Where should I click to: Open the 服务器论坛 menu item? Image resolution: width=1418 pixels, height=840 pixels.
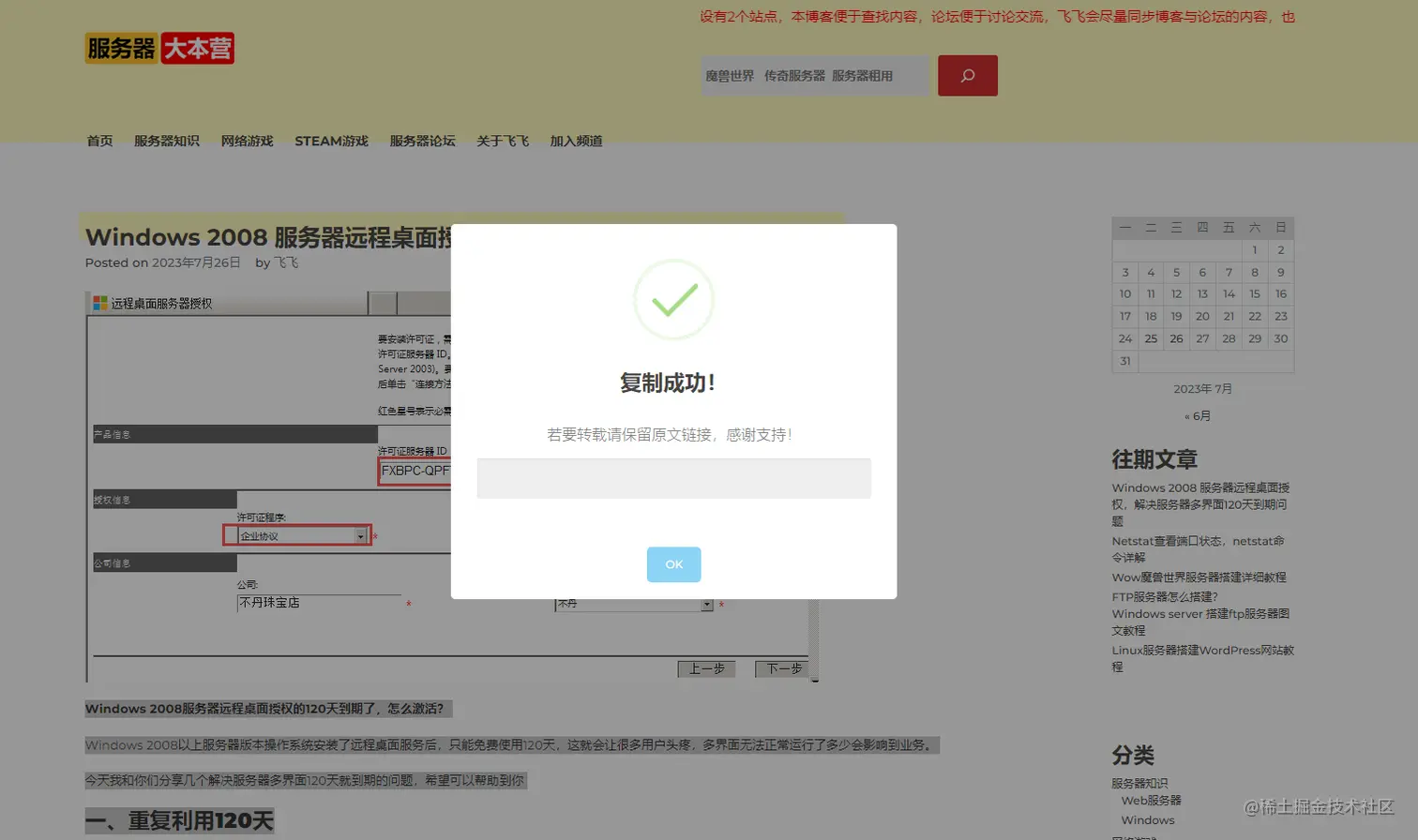point(423,142)
